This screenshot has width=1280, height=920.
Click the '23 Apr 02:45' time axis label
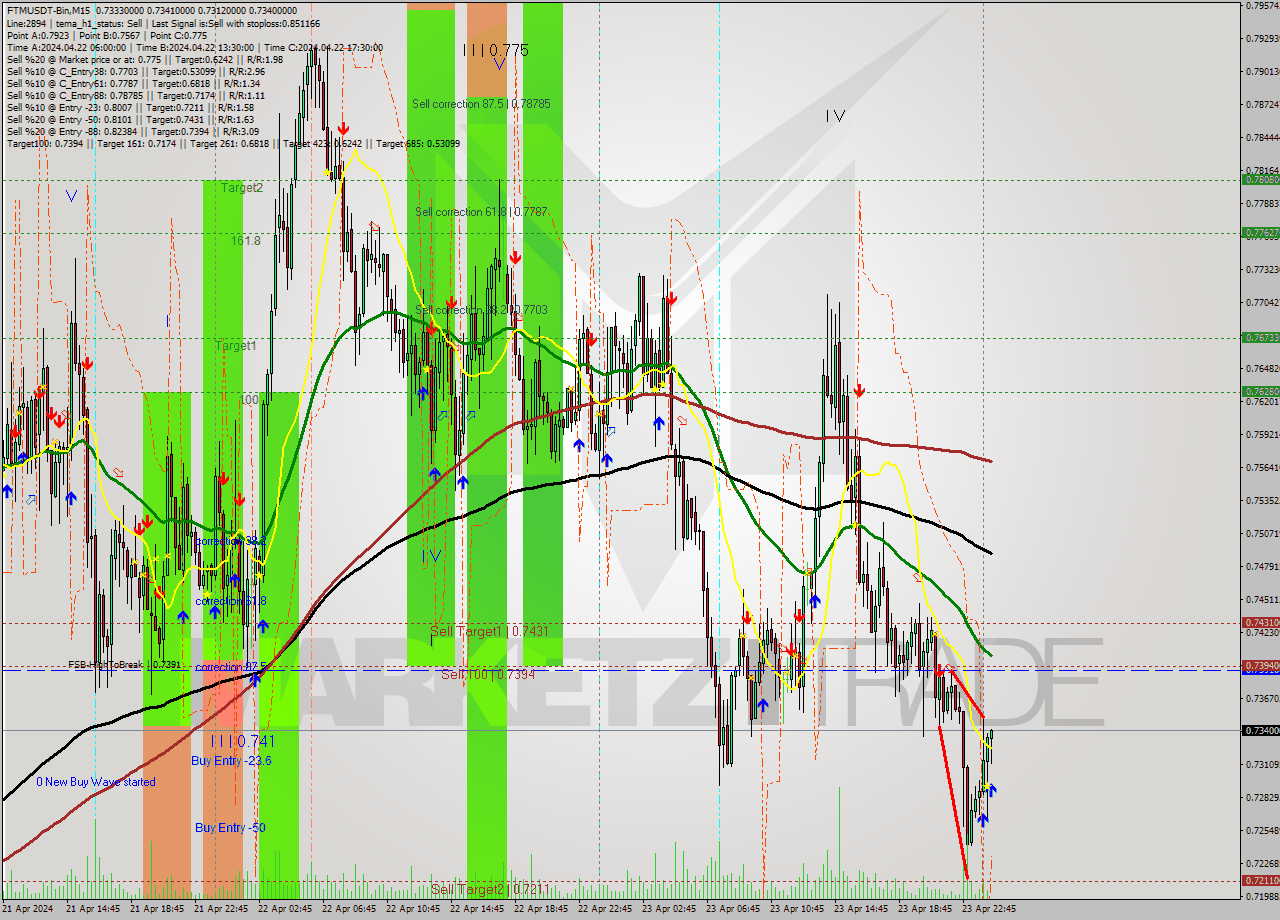pyautogui.click(x=669, y=909)
